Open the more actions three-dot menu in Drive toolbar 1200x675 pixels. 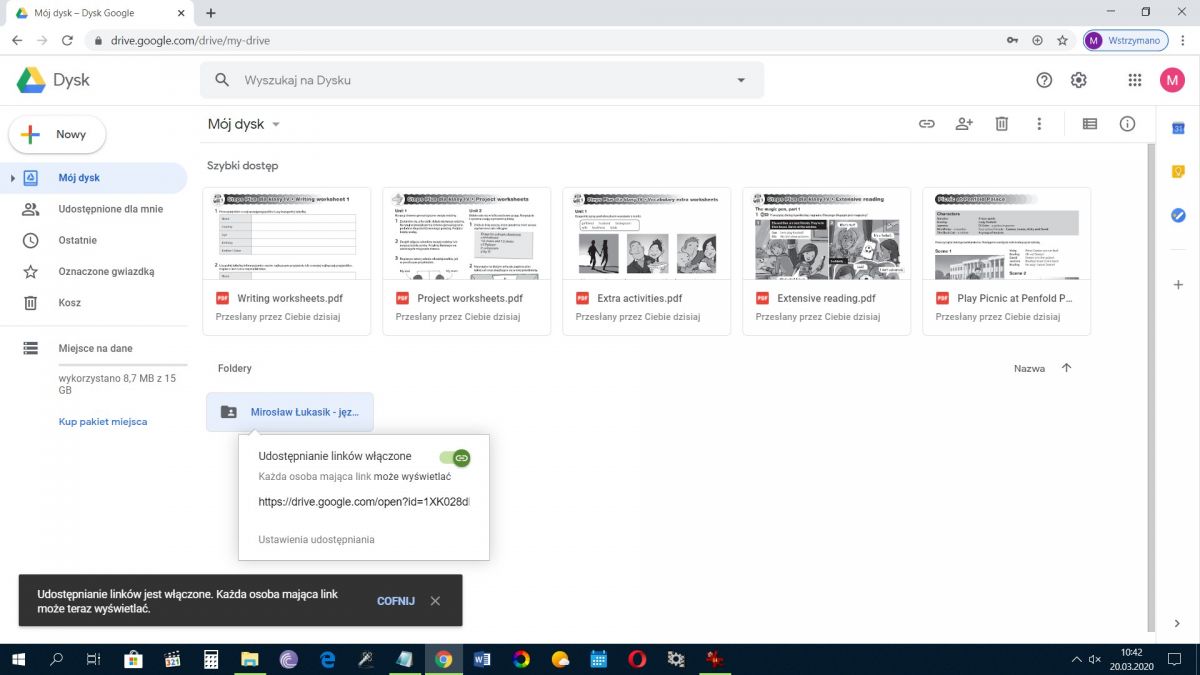tap(1039, 124)
